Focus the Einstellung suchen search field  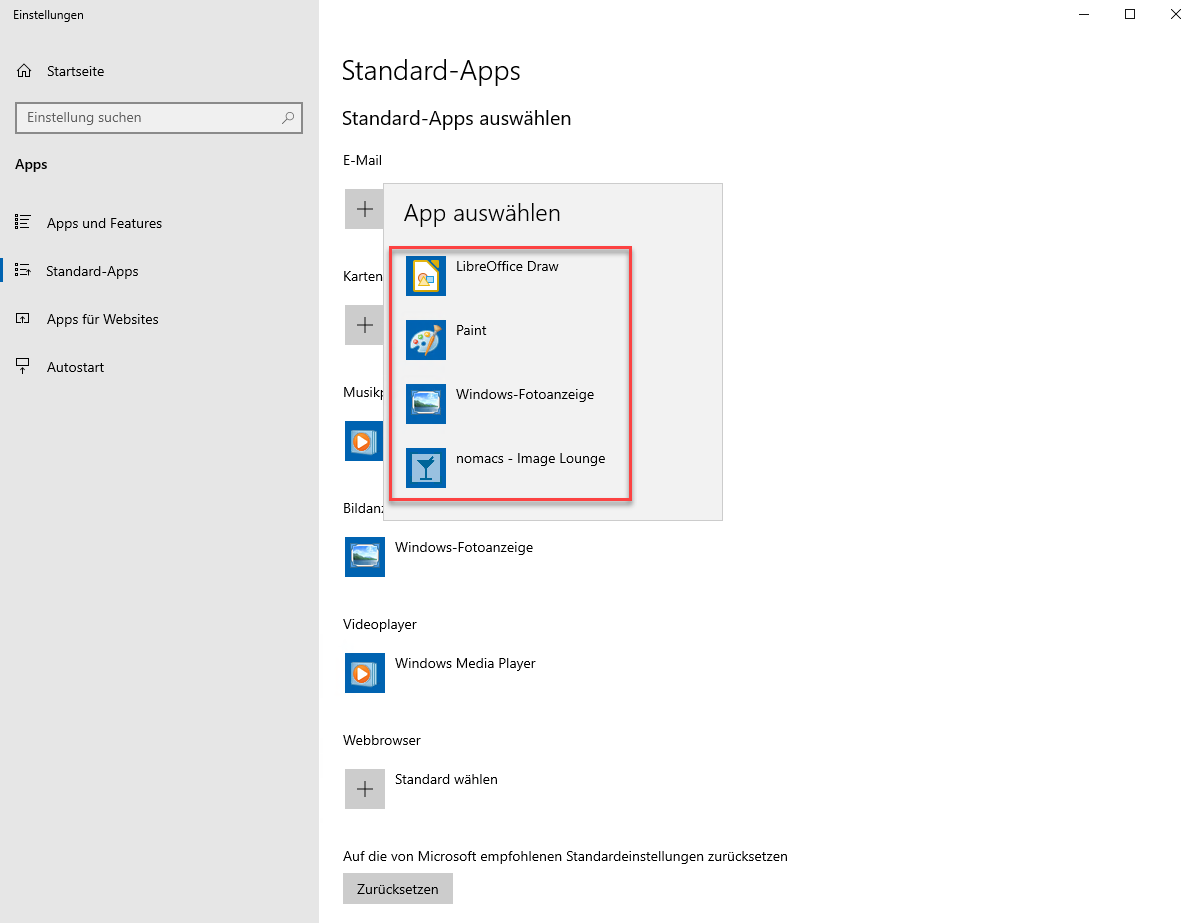[x=158, y=118]
